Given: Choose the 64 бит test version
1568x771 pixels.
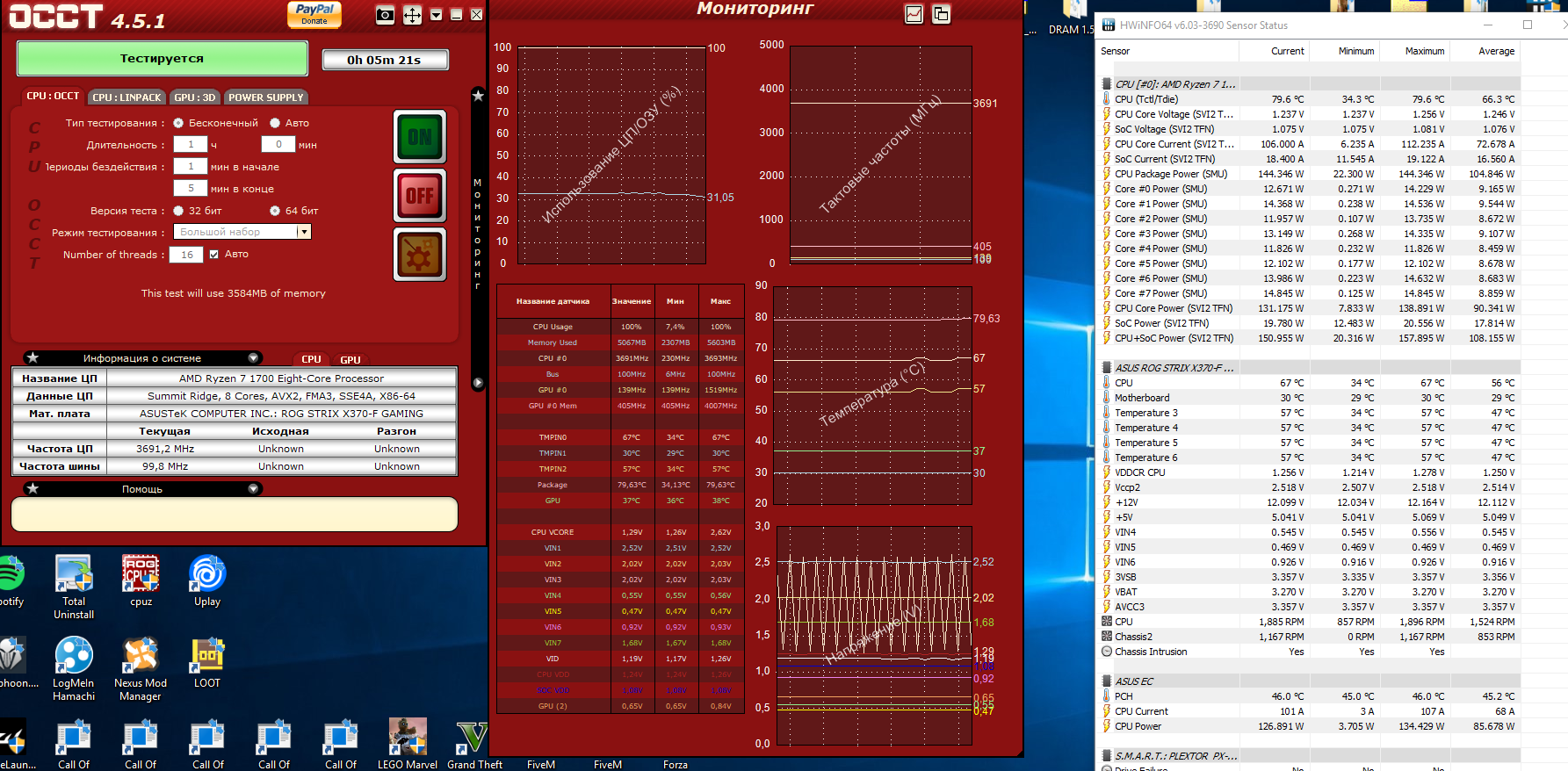Looking at the screenshot, I should click(x=275, y=211).
